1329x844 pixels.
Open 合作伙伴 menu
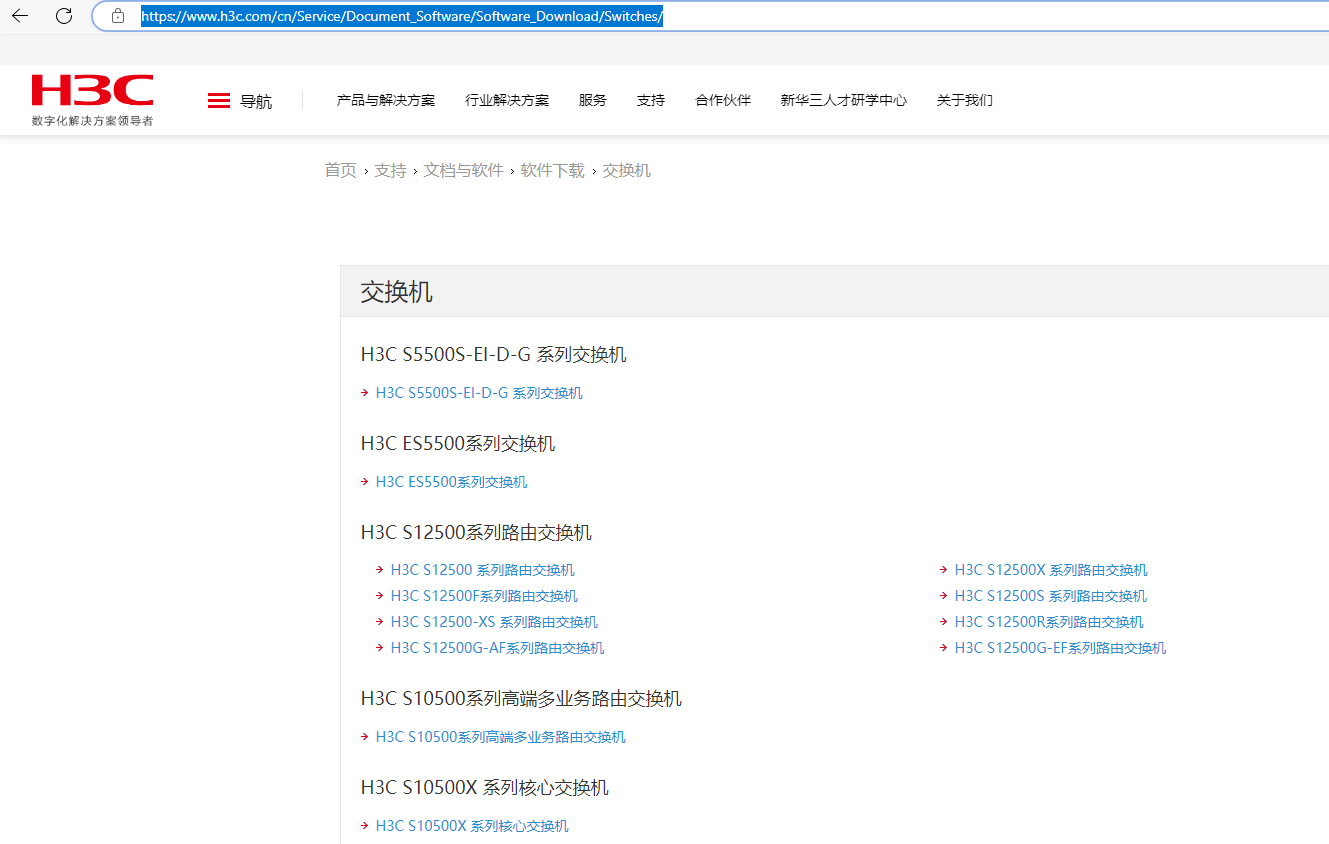point(723,100)
